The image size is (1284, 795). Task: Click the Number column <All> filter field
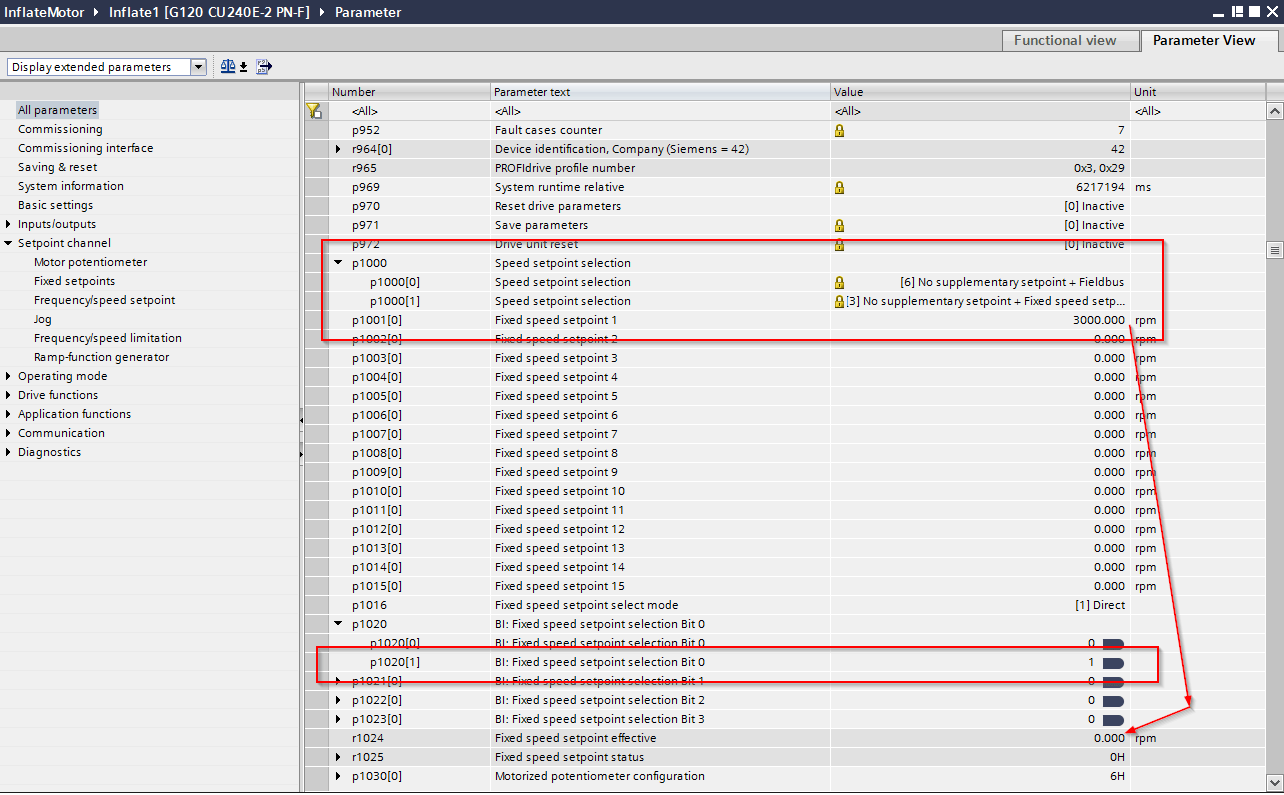point(409,111)
